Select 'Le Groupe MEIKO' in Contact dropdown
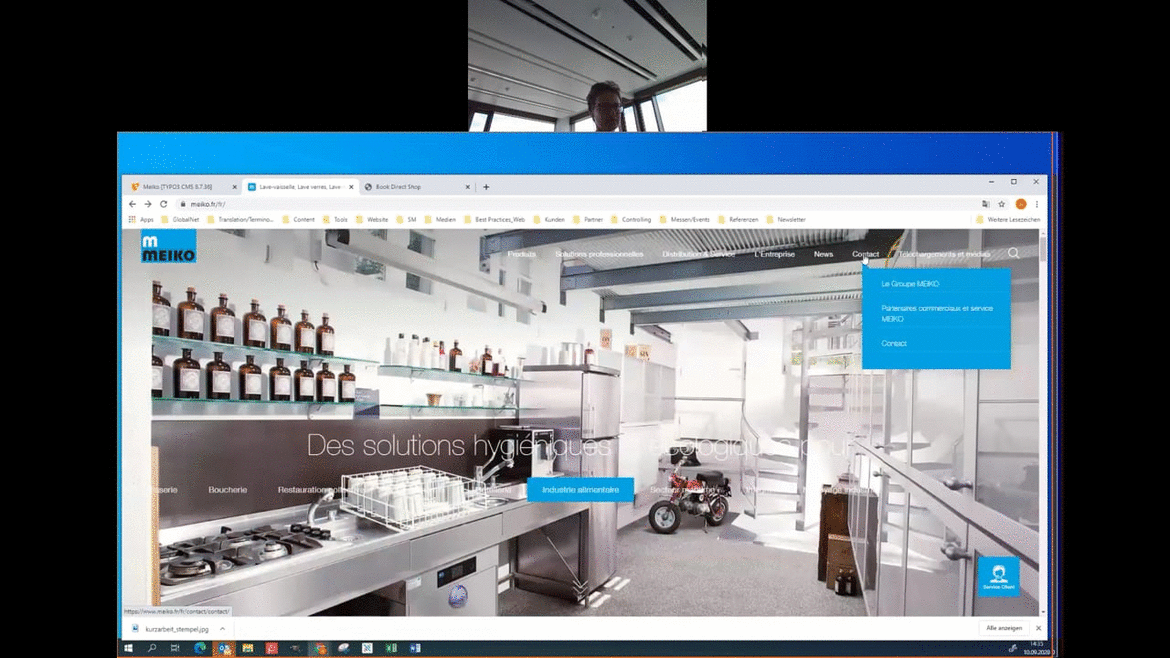Screen dimensions: 1170x658 click(x=910, y=284)
